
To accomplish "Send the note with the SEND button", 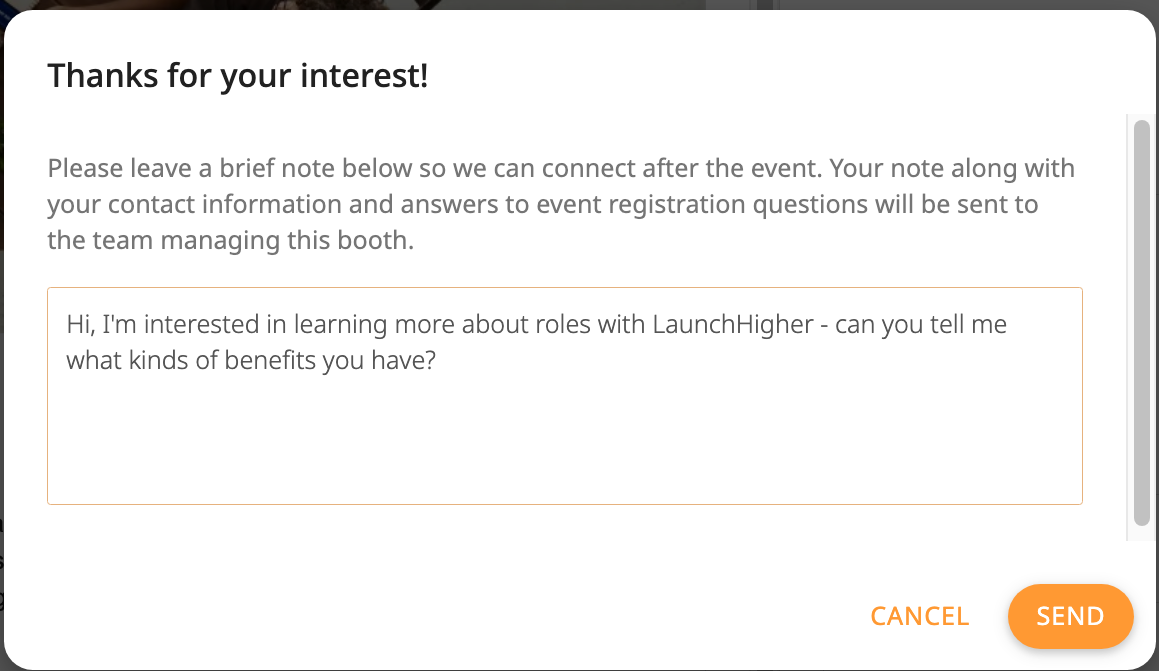I will (x=1070, y=616).
